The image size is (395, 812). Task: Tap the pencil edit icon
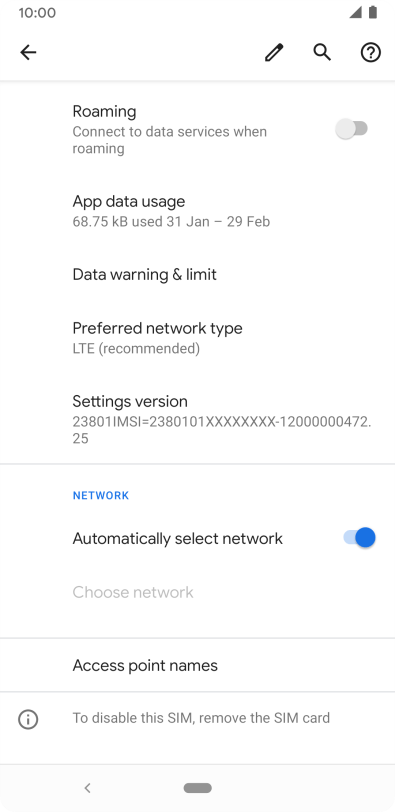274,52
